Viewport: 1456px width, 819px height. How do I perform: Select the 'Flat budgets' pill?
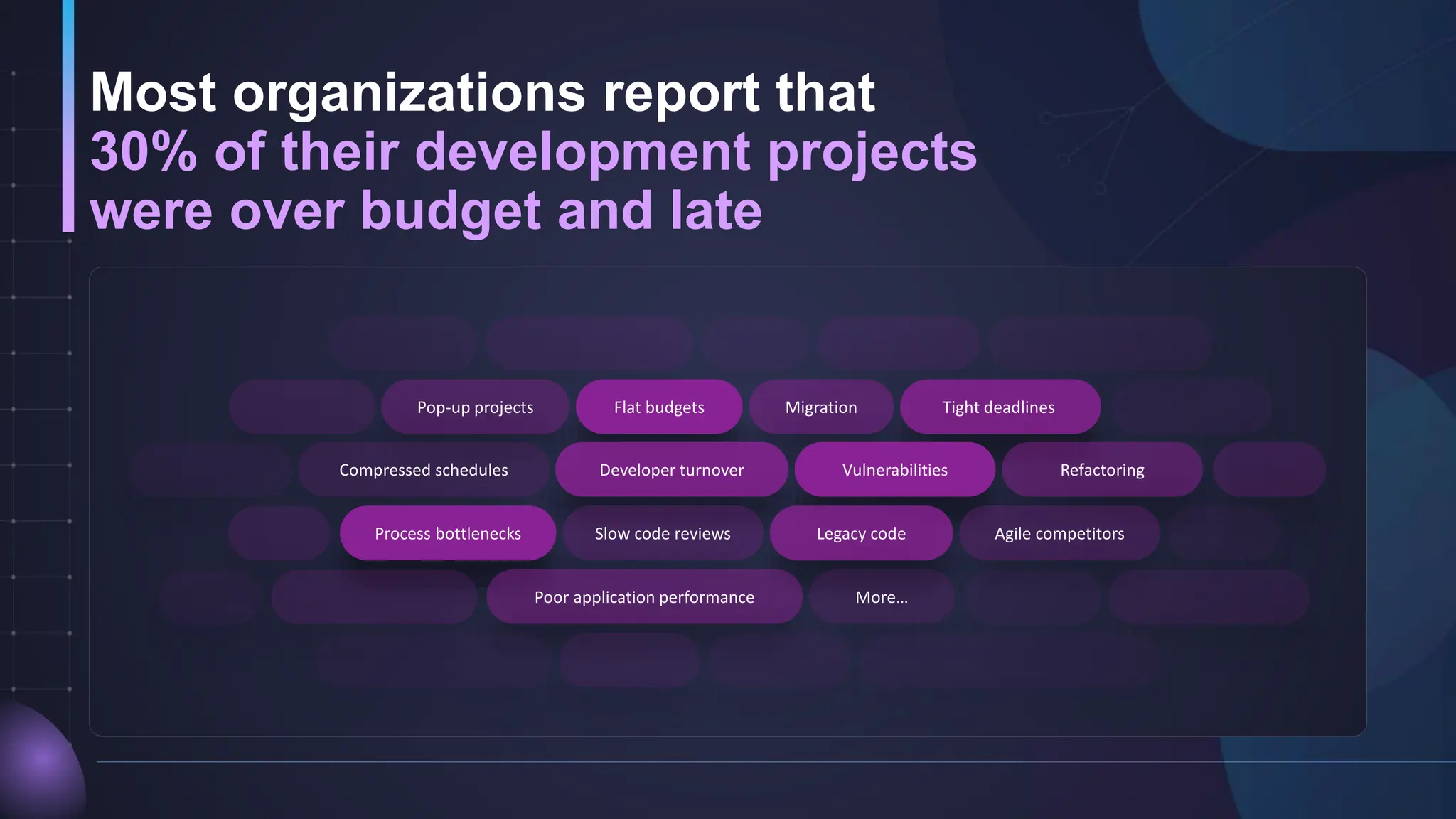tap(659, 407)
